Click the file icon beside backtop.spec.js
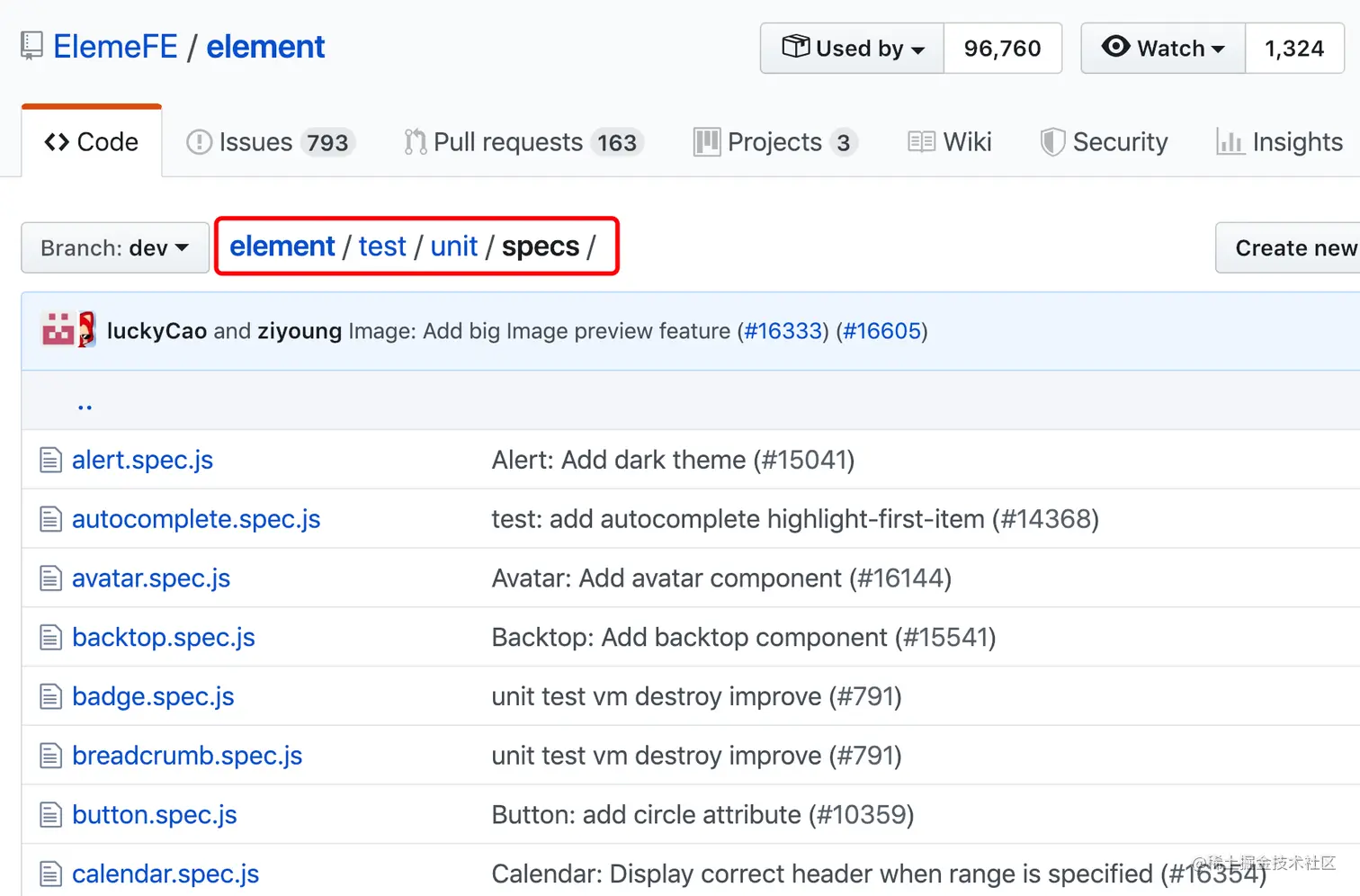This screenshot has height=896, width=1360. tap(50, 638)
